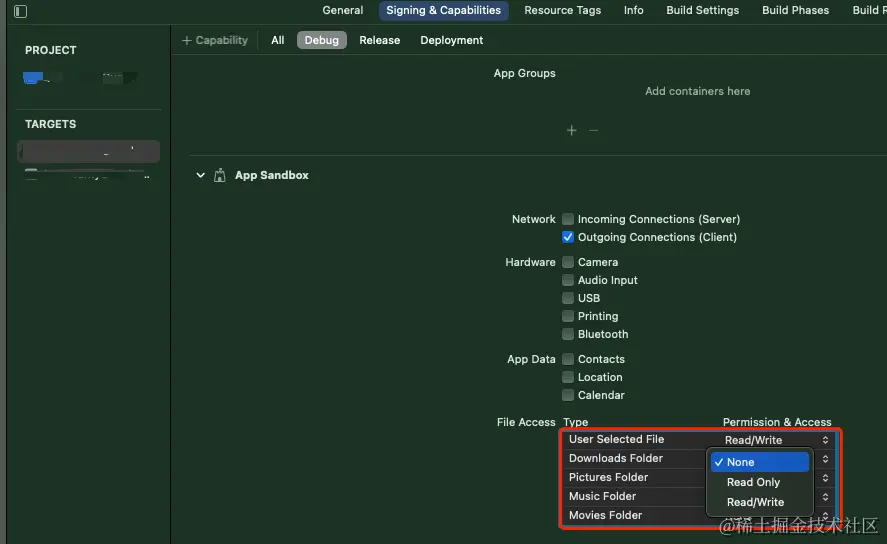Select the User Selected File row

pos(700,439)
